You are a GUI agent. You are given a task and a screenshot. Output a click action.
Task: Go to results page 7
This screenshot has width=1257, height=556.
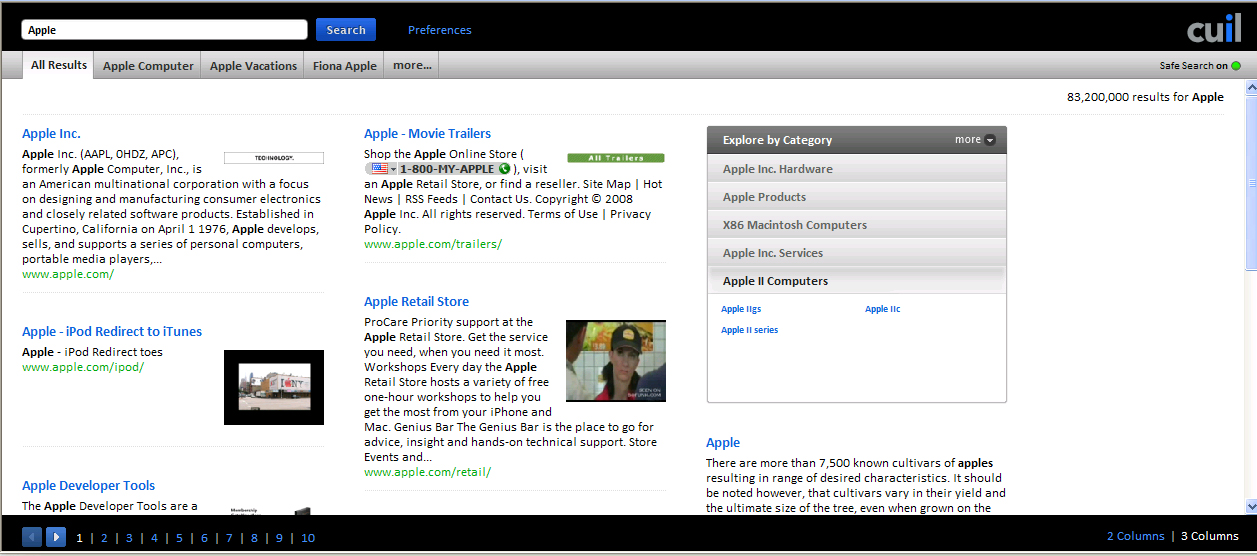pyautogui.click(x=229, y=538)
